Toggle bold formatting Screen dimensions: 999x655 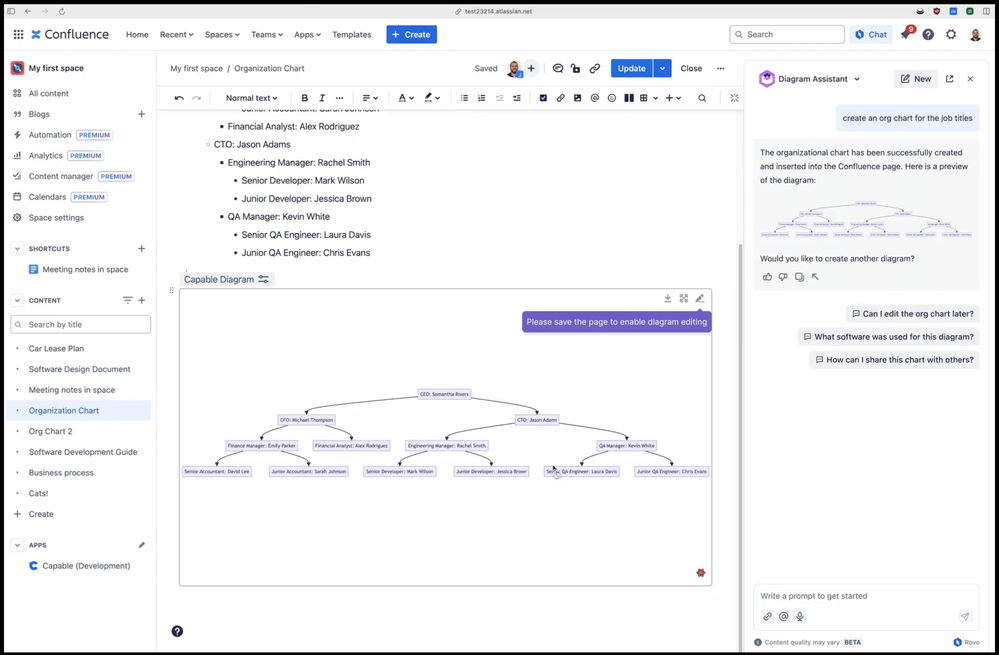pos(305,98)
